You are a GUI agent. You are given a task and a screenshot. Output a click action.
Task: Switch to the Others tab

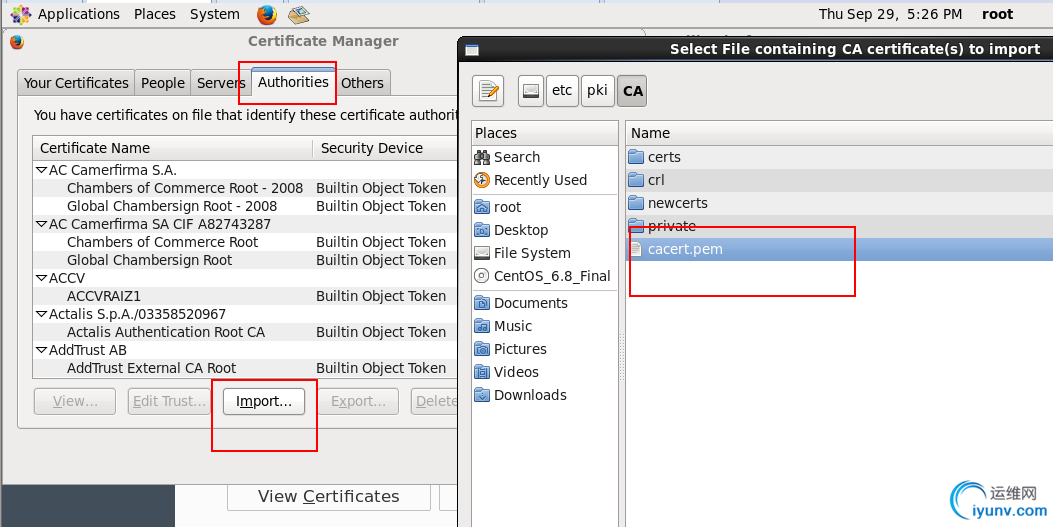(362, 83)
